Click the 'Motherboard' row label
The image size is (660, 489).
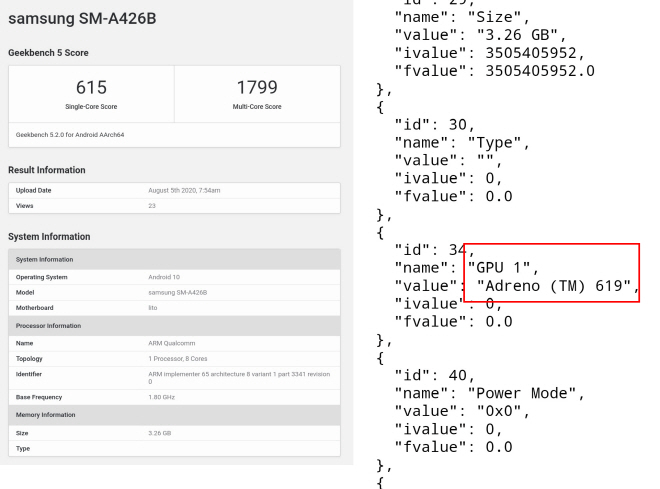(35, 308)
